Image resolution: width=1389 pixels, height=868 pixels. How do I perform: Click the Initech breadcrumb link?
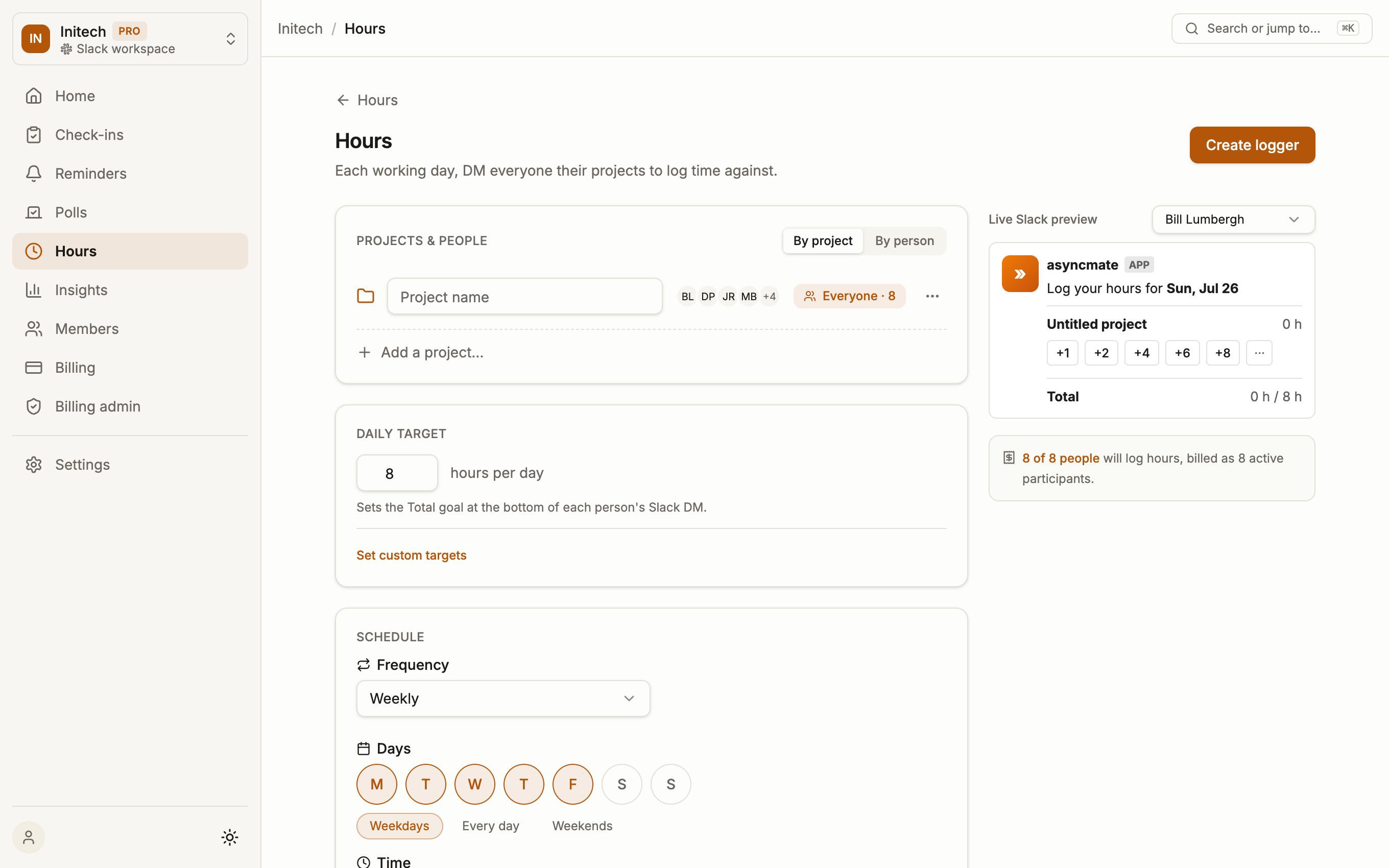tap(300, 29)
